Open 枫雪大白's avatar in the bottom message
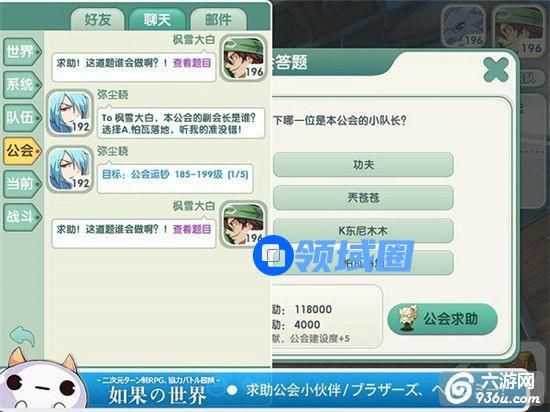The image size is (550, 412). click(x=243, y=224)
